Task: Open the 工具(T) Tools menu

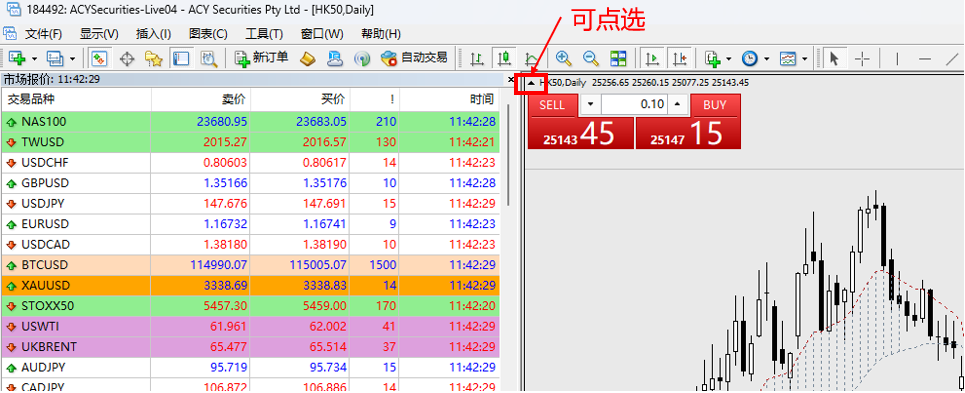Action: tap(264, 34)
